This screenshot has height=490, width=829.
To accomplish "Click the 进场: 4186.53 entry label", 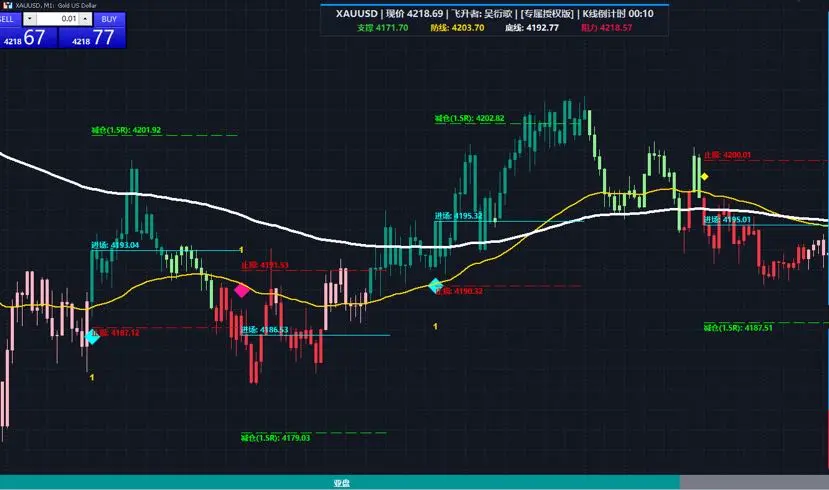I will (x=264, y=330).
